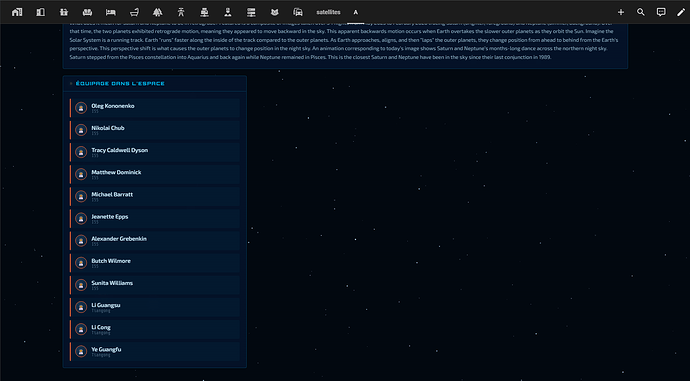Click the Saturn and Neptune retrograde description text

click(x=344, y=40)
